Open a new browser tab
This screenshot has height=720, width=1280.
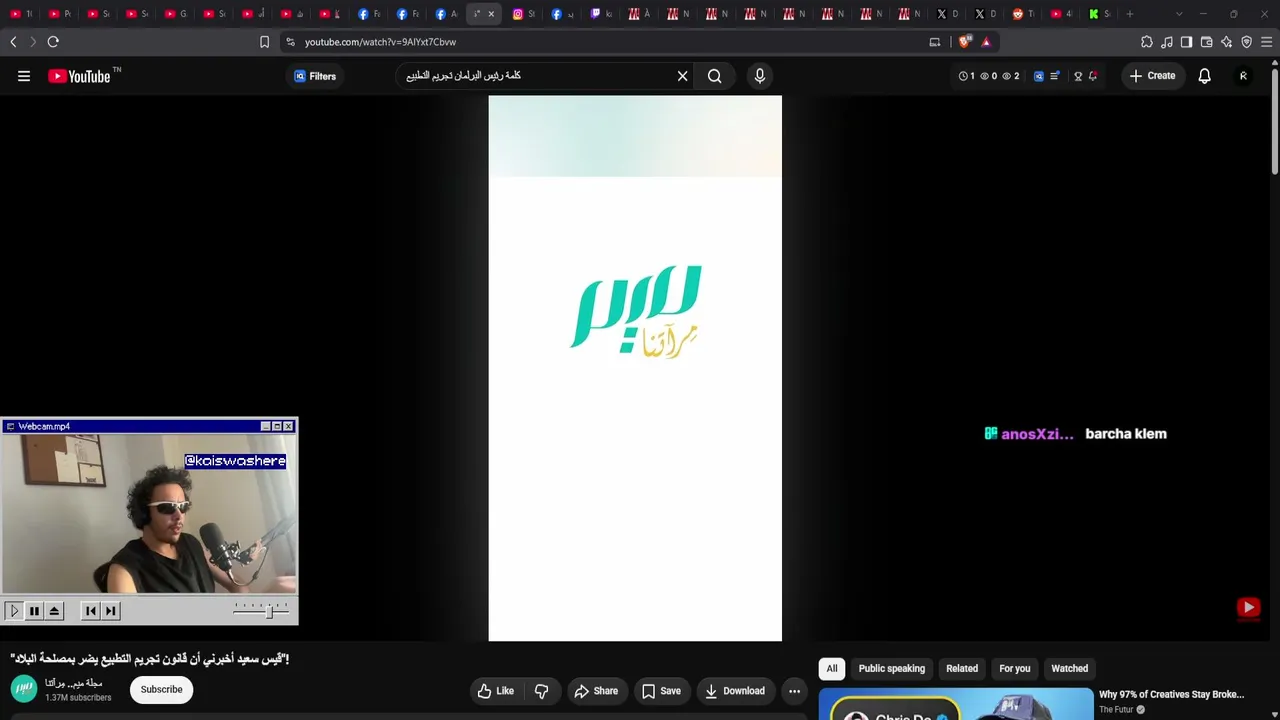(x=1130, y=14)
